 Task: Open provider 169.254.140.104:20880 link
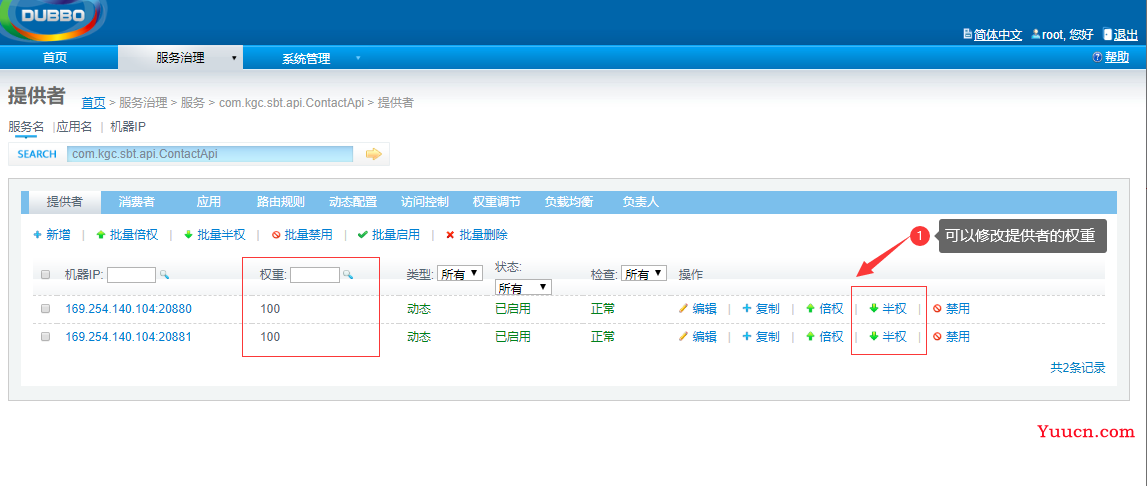pos(129,309)
